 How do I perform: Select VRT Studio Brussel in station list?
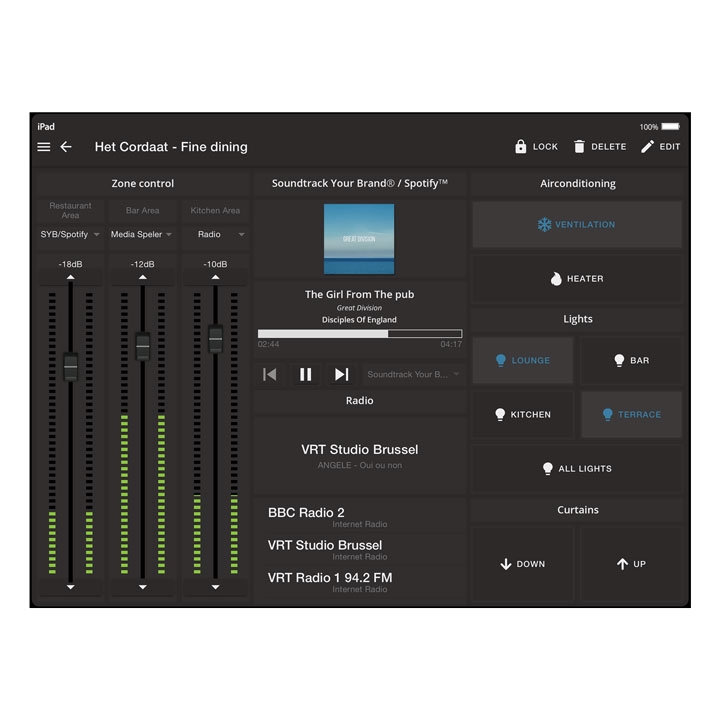(360, 549)
